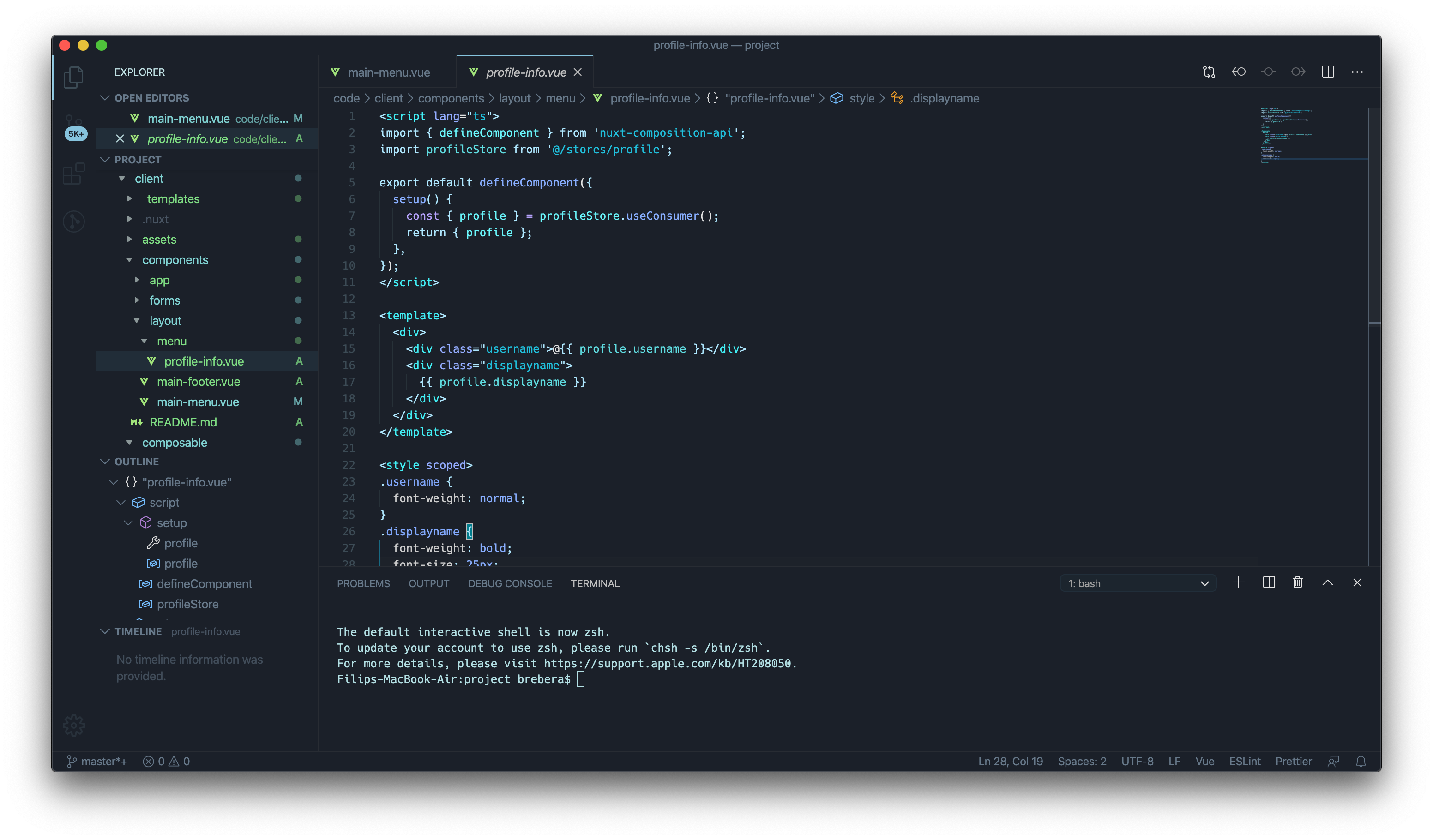Click the main-menu.vue editor tab
This screenshot has width=1433, height=840.
coord(388,72)
